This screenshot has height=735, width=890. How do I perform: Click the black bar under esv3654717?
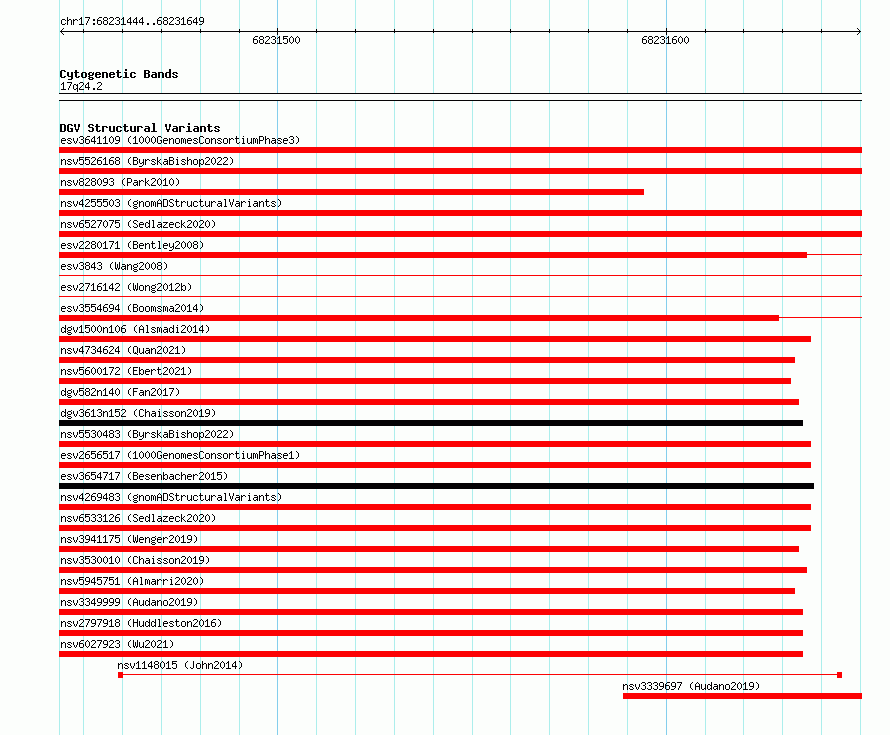tap(436, 486)
